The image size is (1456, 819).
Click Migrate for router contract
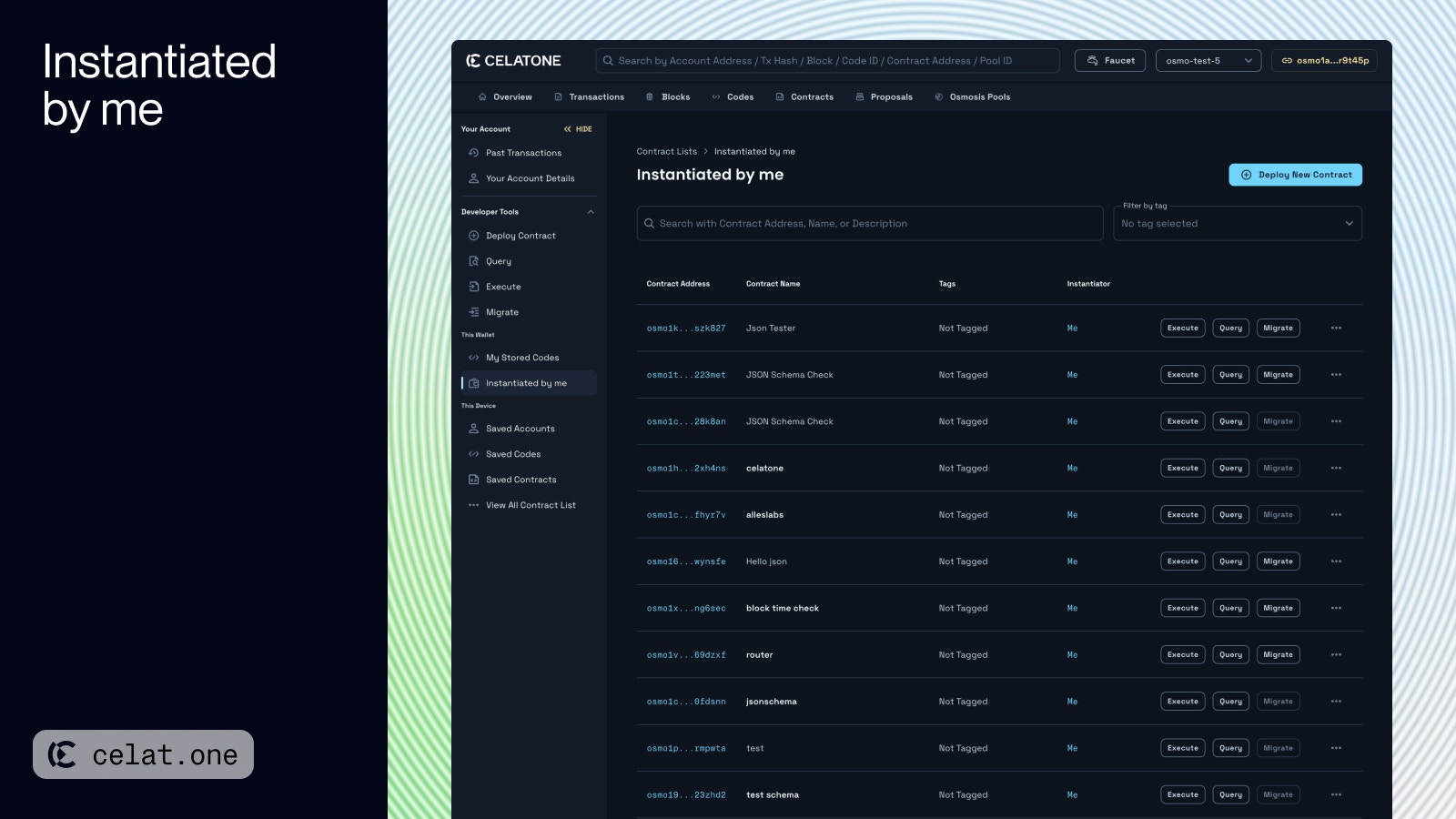pos(1278,655)
